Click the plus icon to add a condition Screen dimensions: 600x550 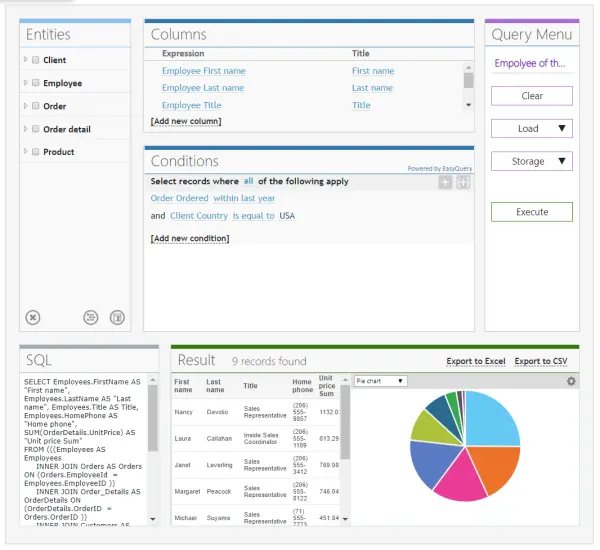tap(445, 182)
